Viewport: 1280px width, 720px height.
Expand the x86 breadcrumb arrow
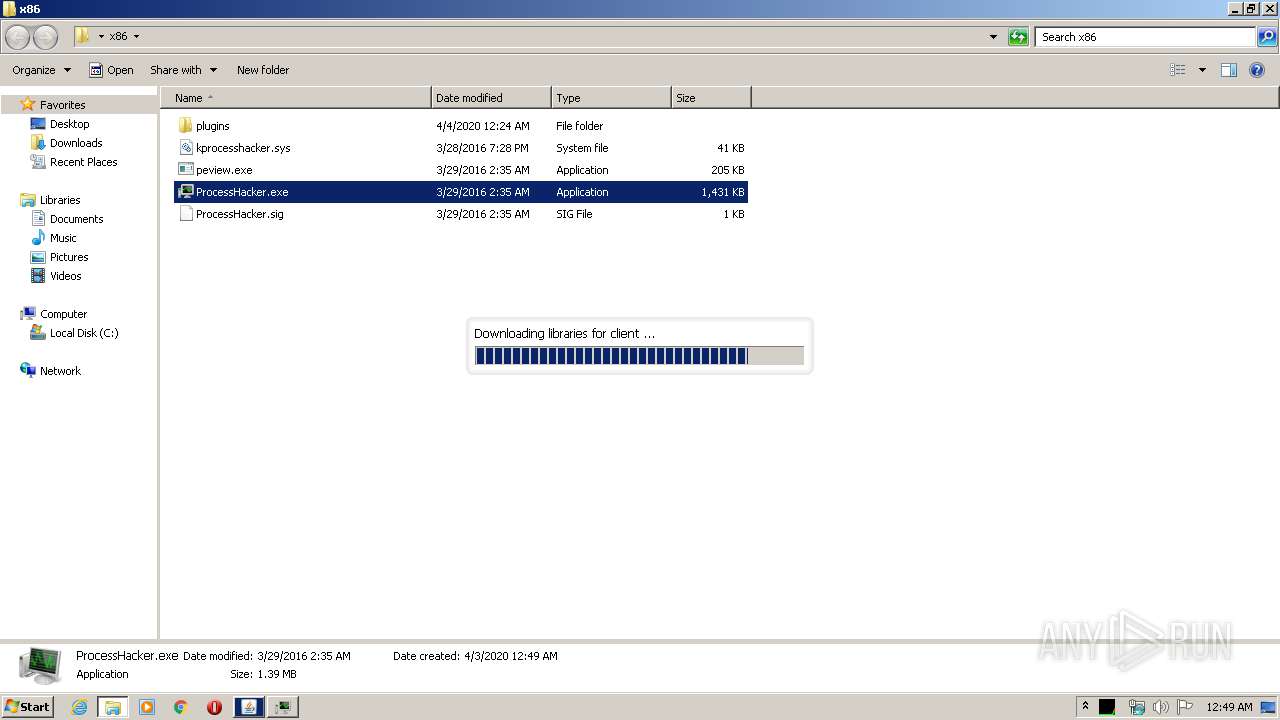tap(136, 37)
